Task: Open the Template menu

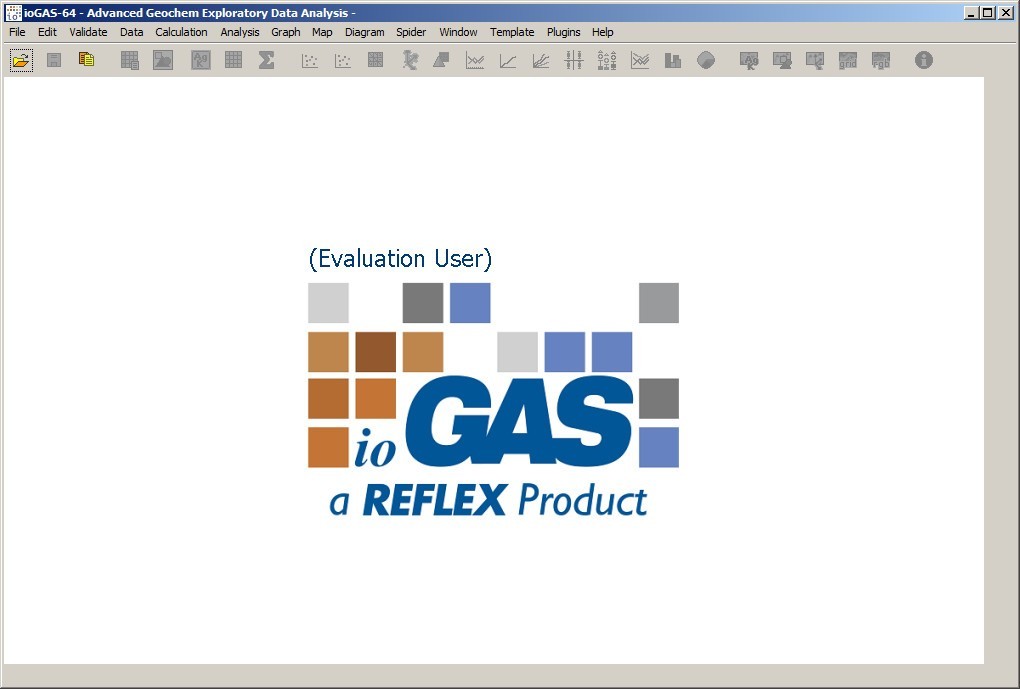Action: [512, 32]
